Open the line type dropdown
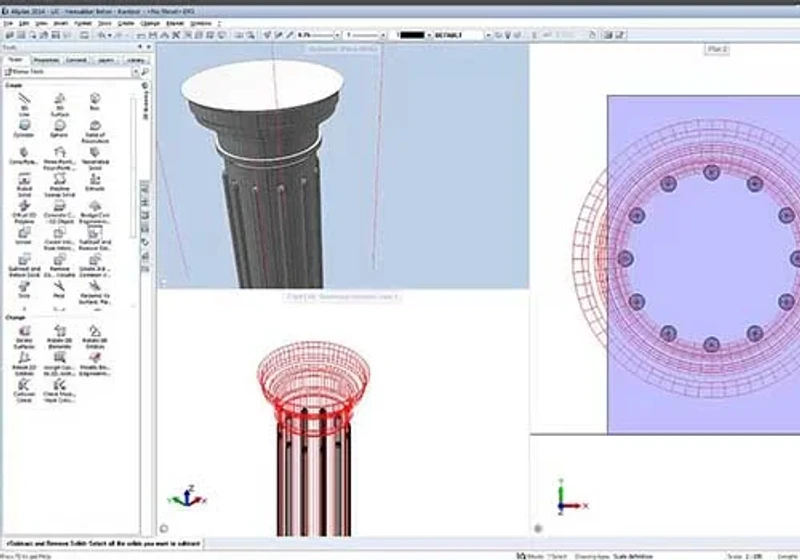Viewport: 800px width, 560px height. coord(383,35)
